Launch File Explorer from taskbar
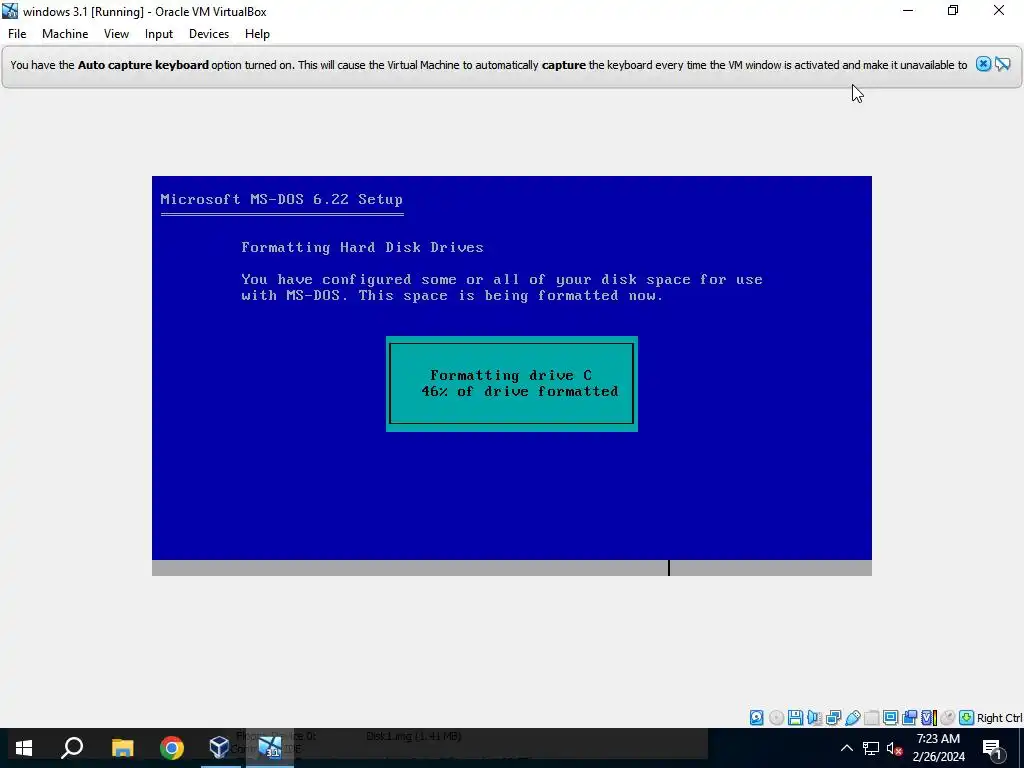 [x=122, y=748]
